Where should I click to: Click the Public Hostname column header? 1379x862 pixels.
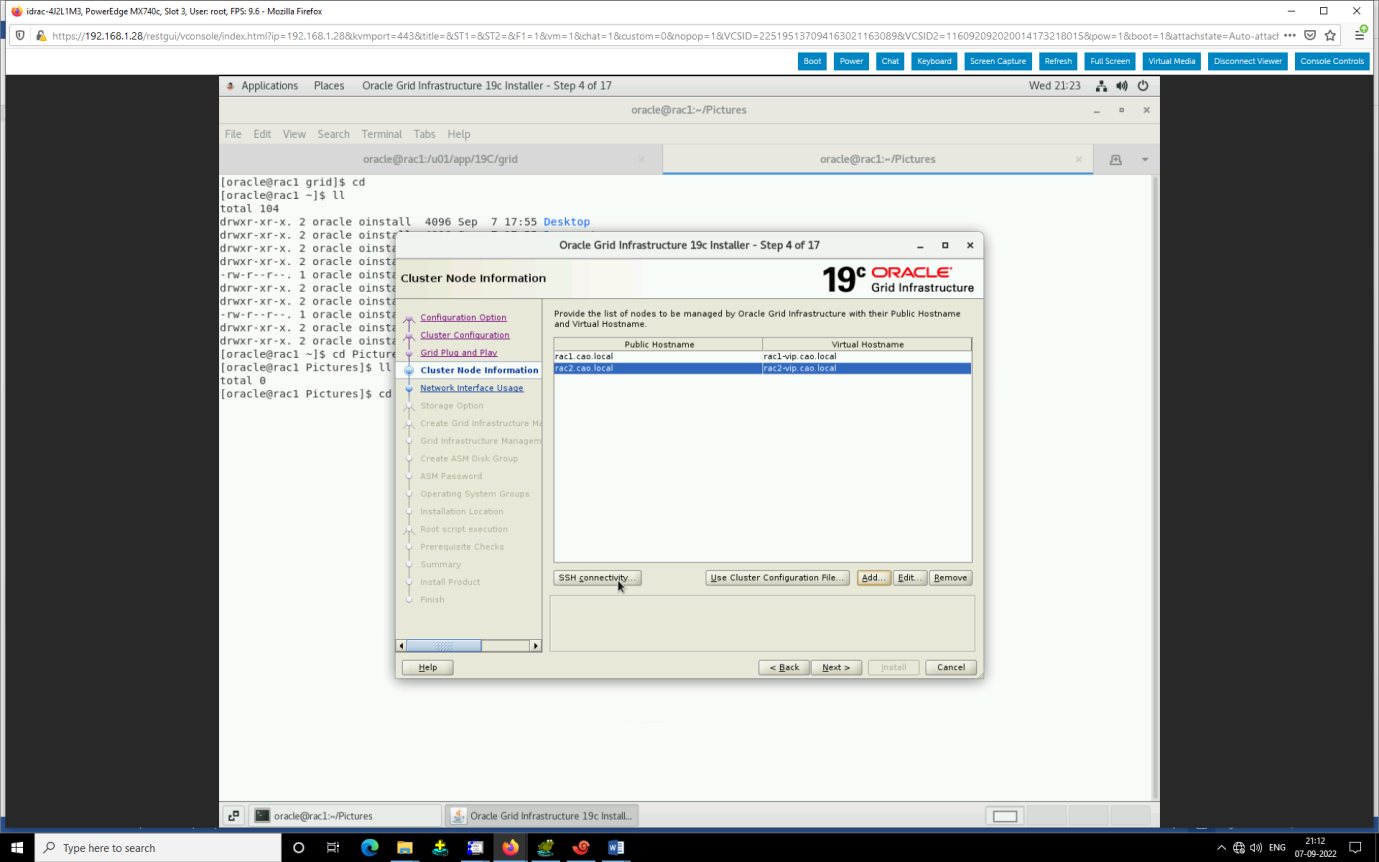tap(658, 344)
